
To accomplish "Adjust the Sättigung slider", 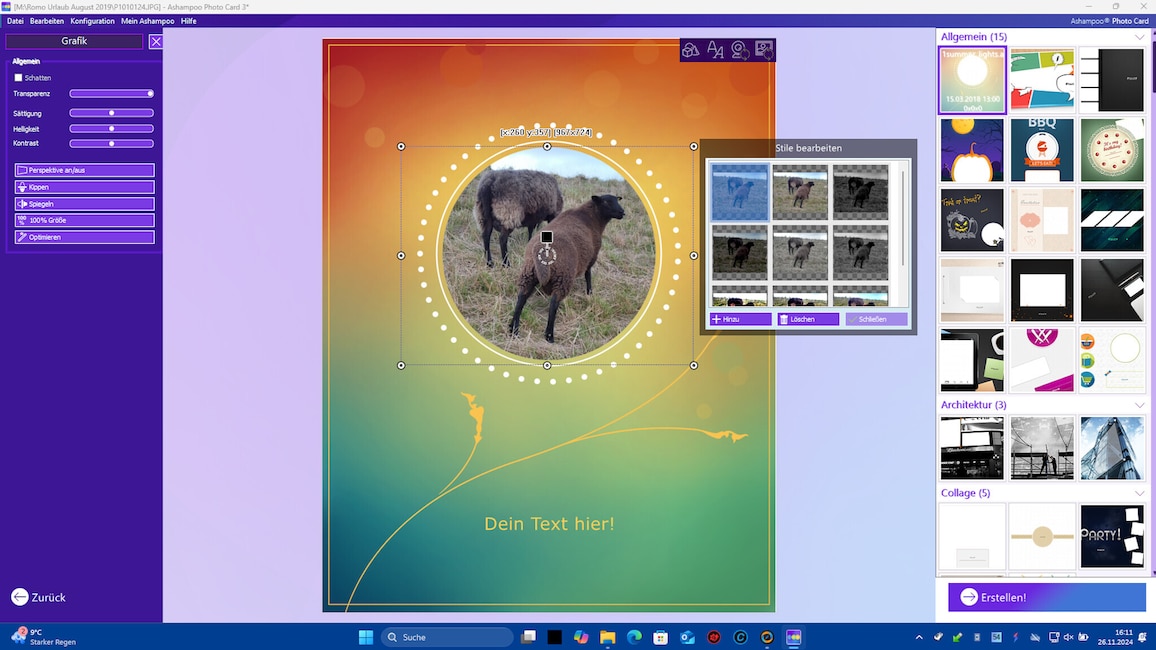I will [x=111, y=113].
